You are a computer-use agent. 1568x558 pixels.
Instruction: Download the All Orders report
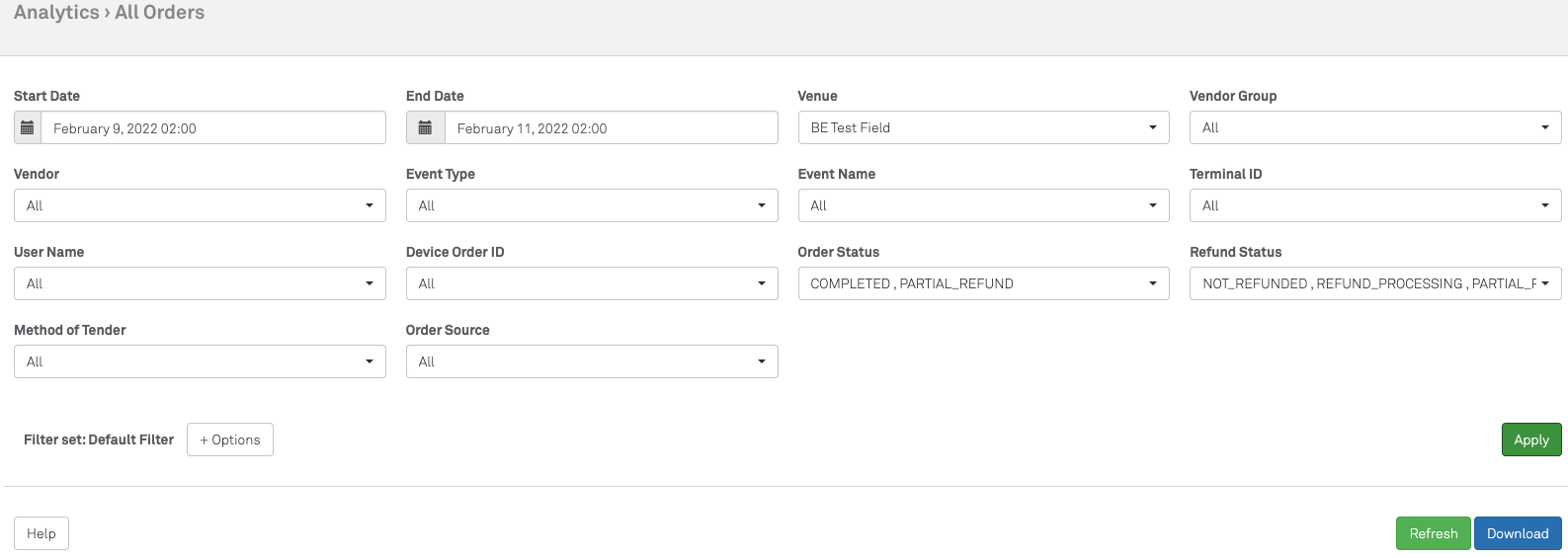tap(1518, 533)
